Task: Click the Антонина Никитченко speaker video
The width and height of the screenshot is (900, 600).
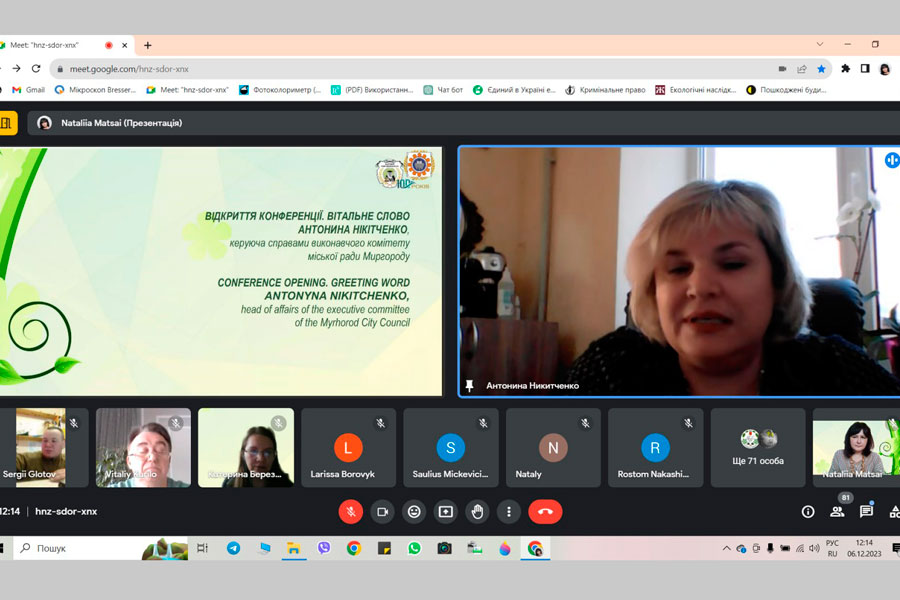Action: (680, 271)
